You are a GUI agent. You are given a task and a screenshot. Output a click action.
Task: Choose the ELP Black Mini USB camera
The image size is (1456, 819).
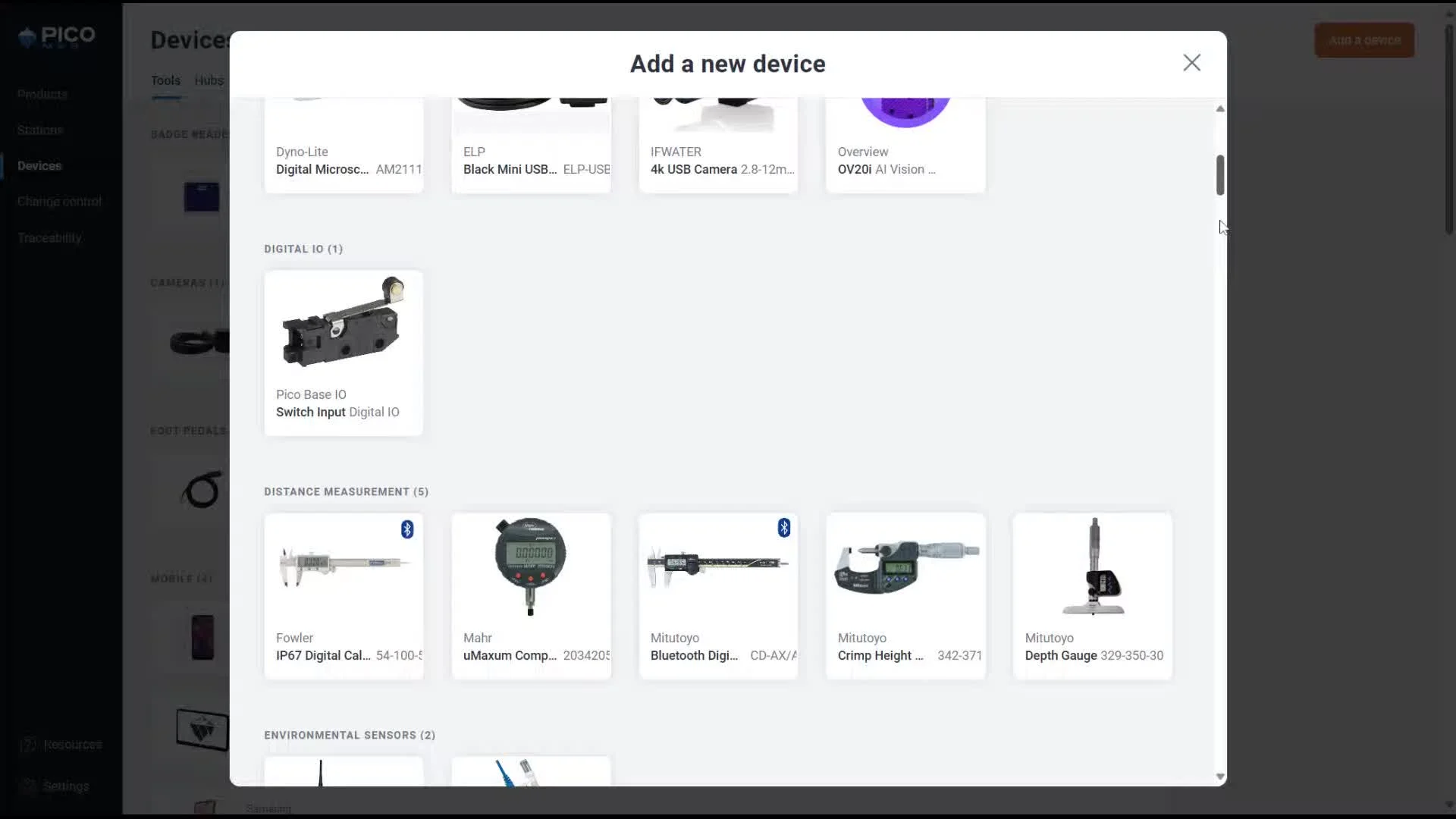coord(531,145)
